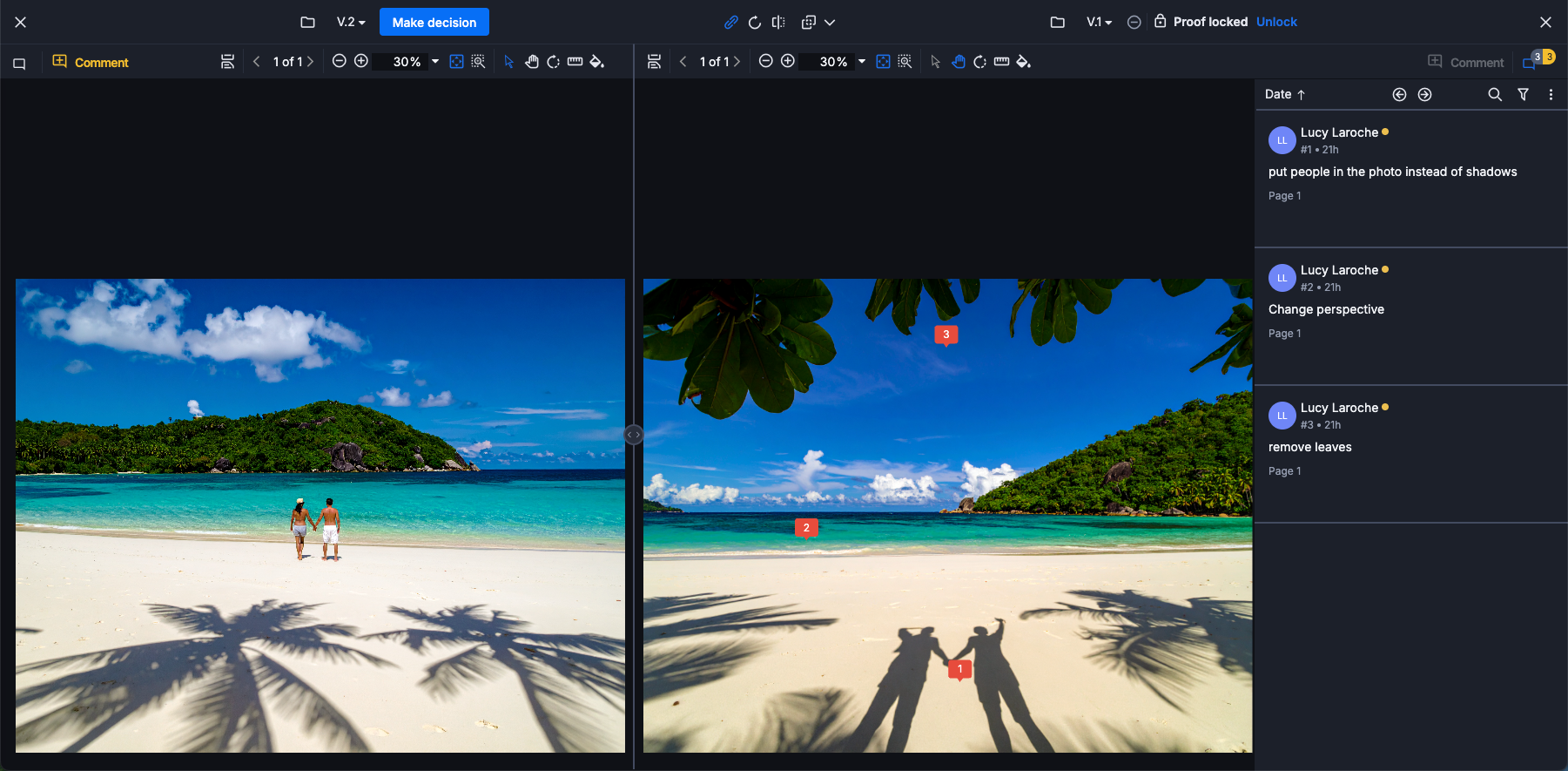Click annotation marker 3 on the sky
This screenshot has width=1568, height=771.
tap(946, 335)
